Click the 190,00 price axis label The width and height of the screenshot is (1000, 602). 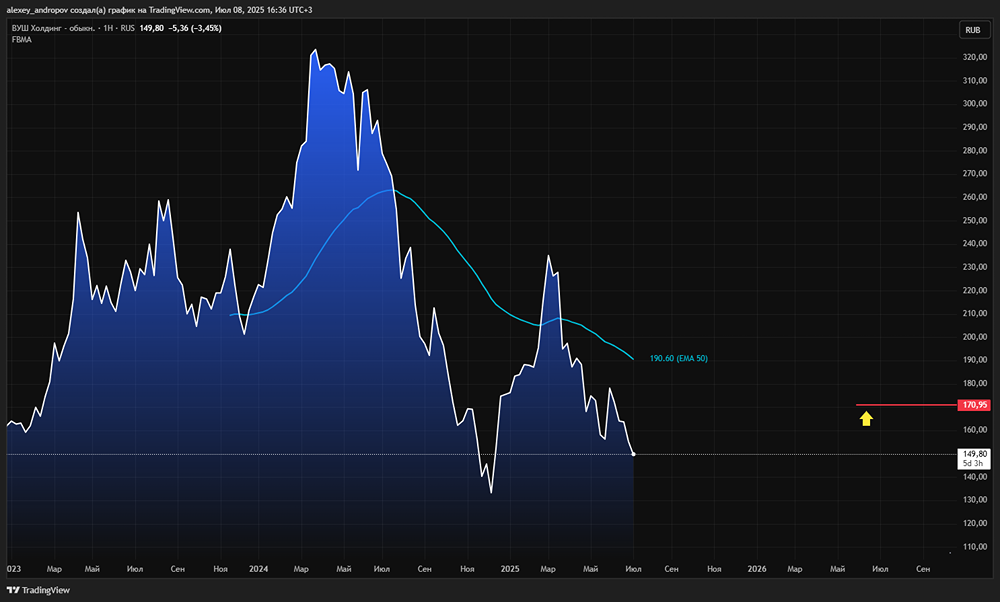pyautogui.click(x=974, y=360)
